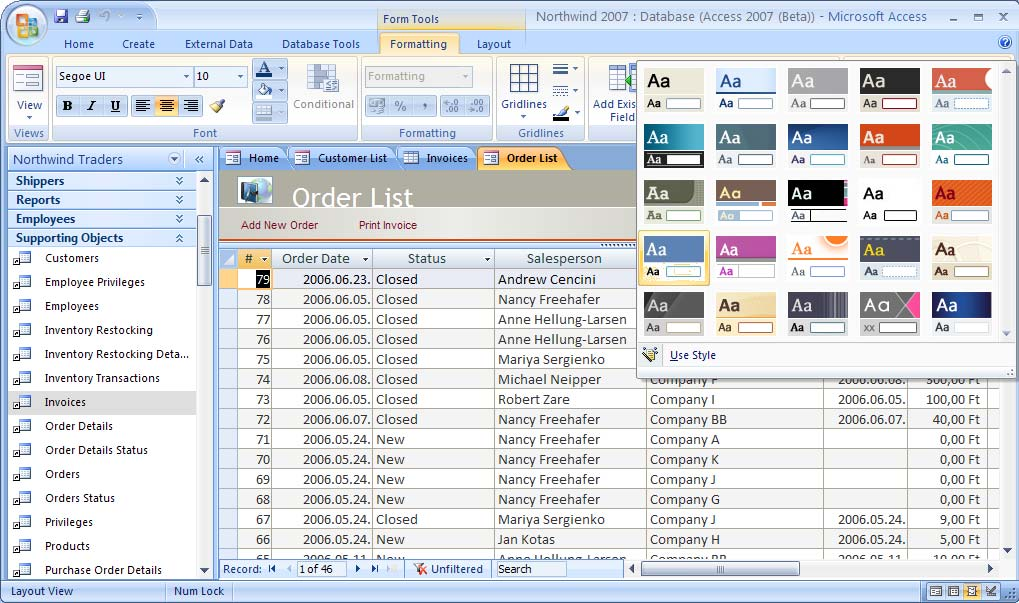Screen dimensions: 1019x603
Task: Click the Add Existing Fields icon
Action: (621, 79)
